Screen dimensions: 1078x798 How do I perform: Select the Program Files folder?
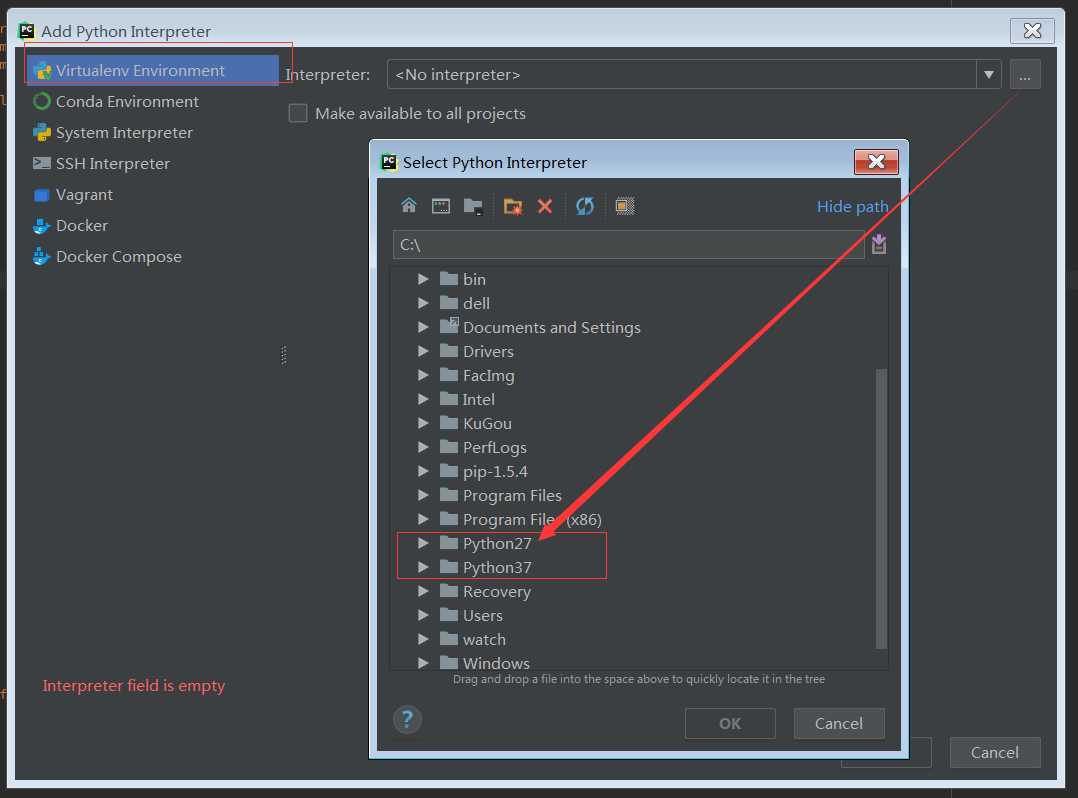(x=512, y=496)
